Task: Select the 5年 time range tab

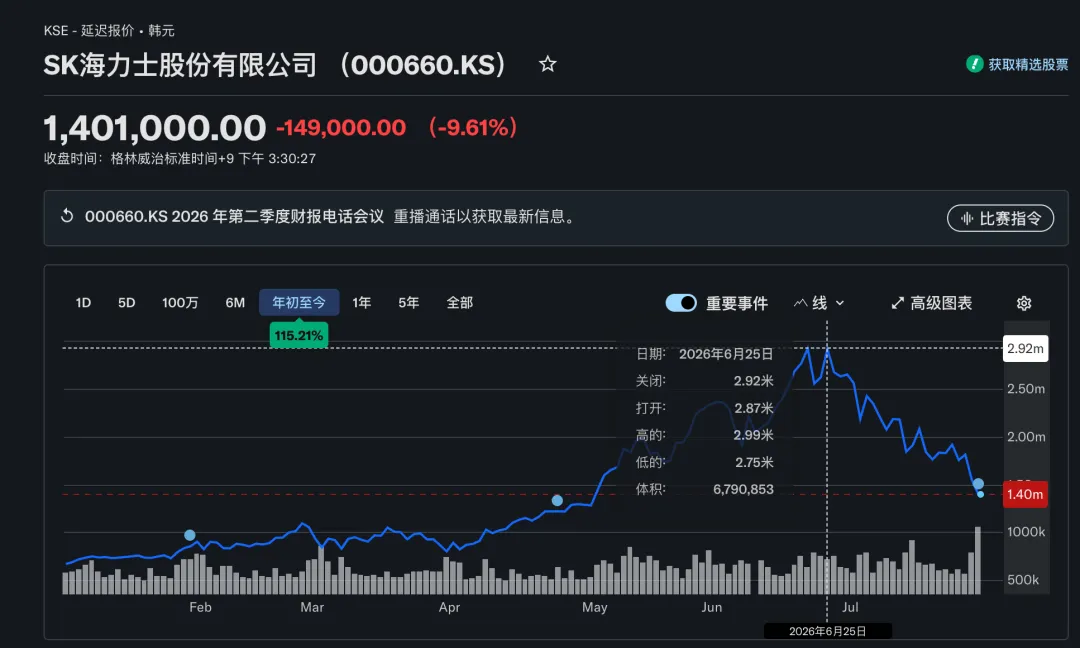Action: pos(408,303)
